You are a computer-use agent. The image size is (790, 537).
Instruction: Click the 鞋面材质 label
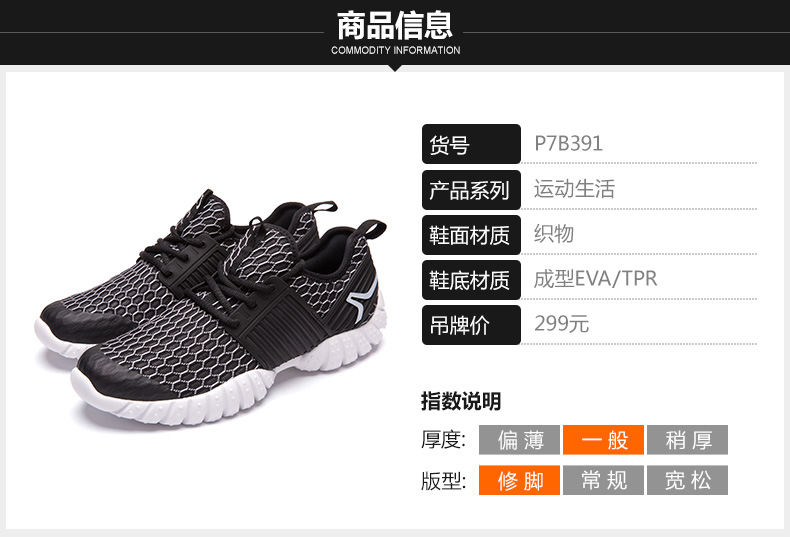click(471, 235)
